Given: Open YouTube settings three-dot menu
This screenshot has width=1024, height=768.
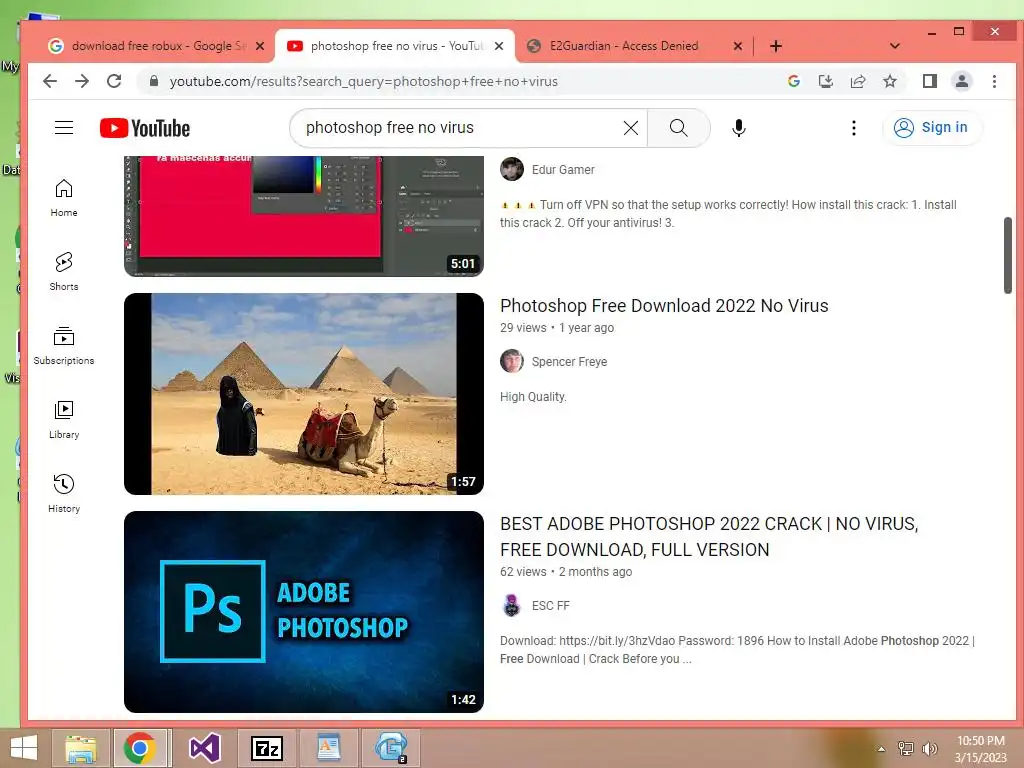Looking at the screenshot, I should 854,128.
